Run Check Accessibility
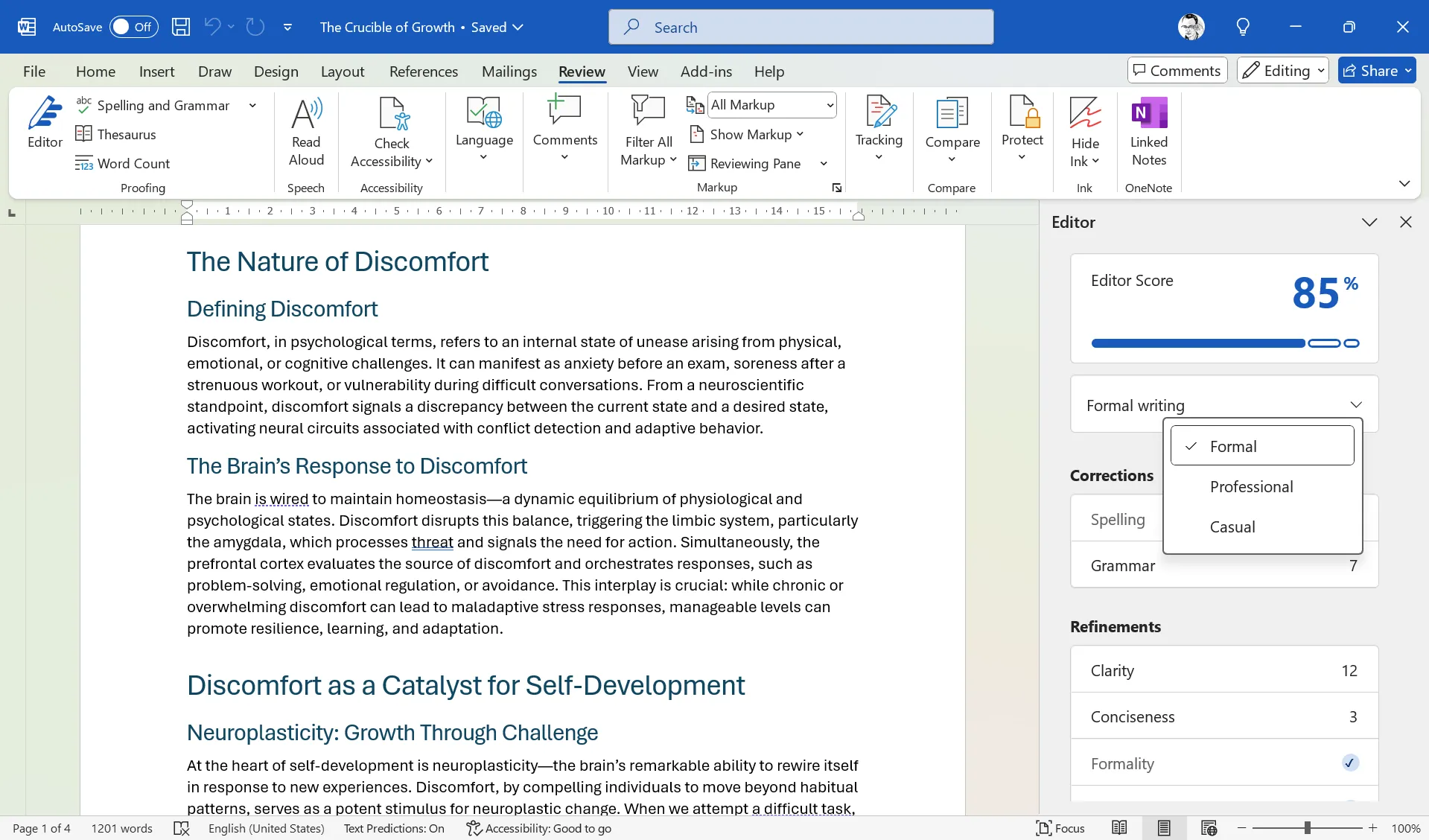 [x=392, y=133]
